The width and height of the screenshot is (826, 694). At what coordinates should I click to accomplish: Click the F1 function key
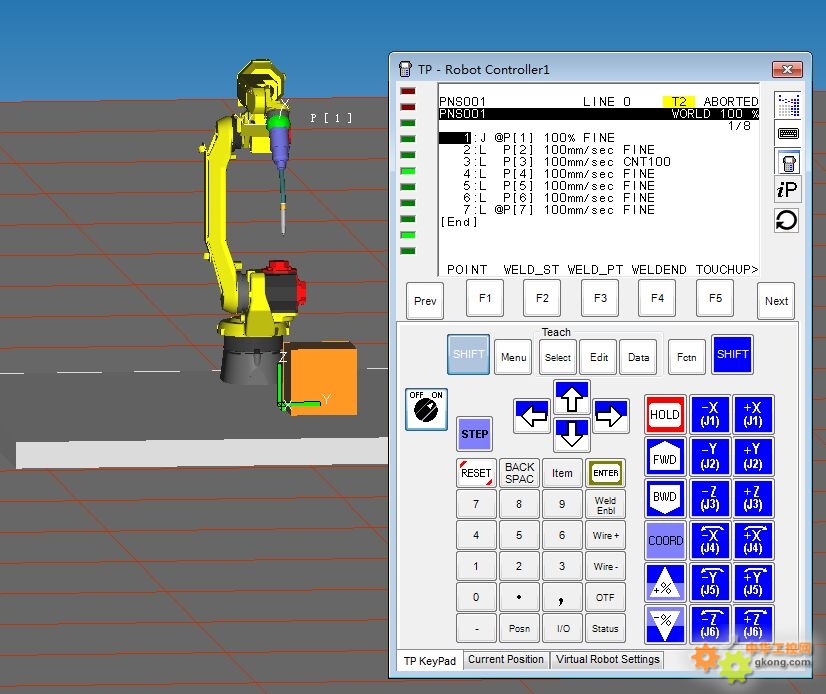click(485, 298)
